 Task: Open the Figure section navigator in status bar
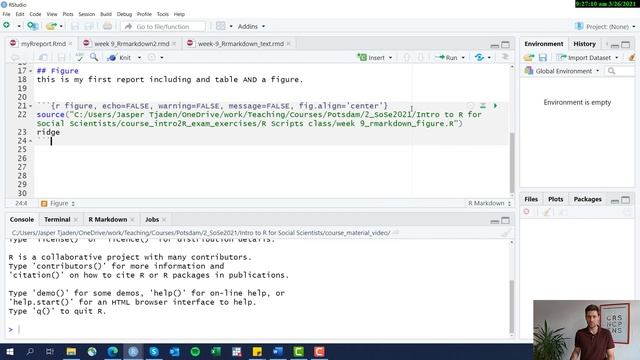click(58, 203)
